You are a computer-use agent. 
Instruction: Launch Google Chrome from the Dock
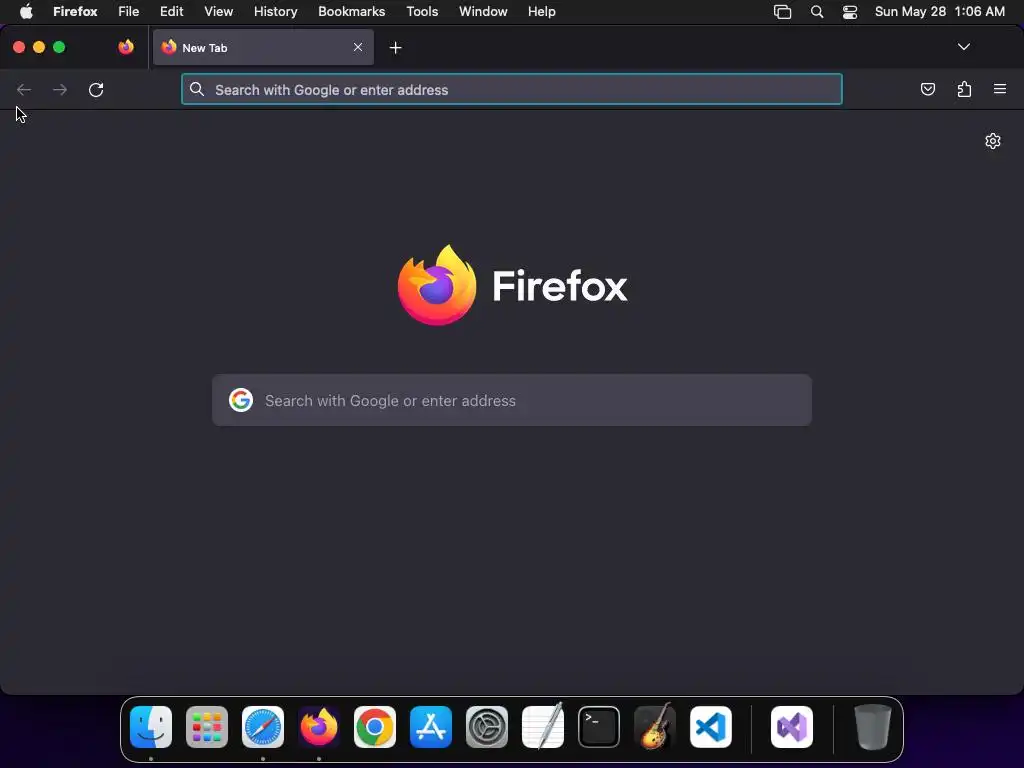(x=375, y=727)
